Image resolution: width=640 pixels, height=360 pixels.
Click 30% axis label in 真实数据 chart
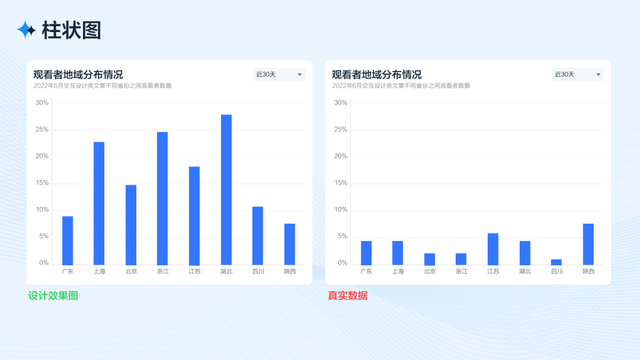(x=341, y=102)
